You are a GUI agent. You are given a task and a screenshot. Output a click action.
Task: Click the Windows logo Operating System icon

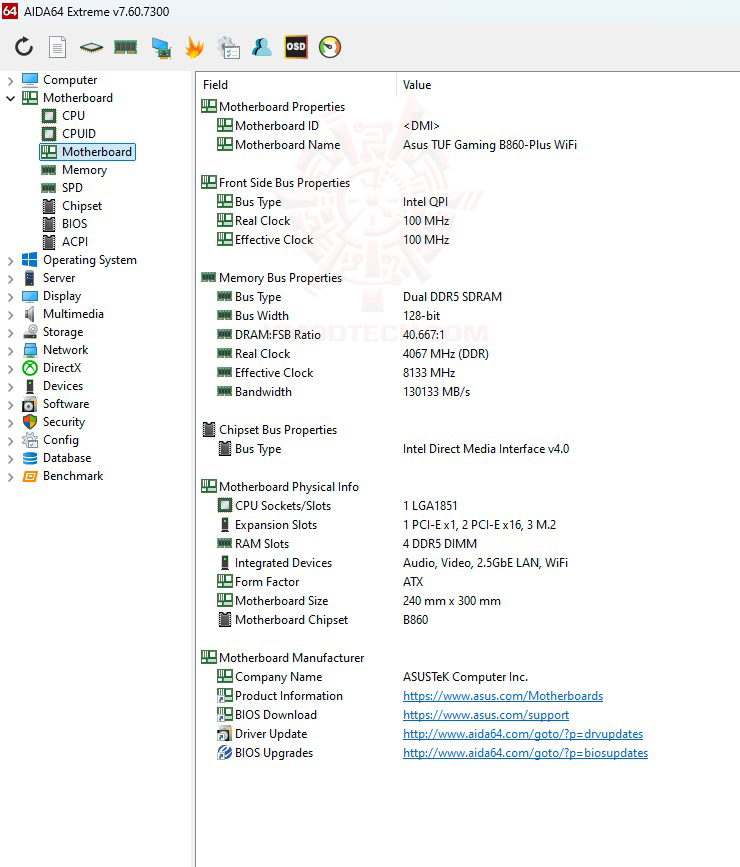pyautogui.click(x=30, y=260)
